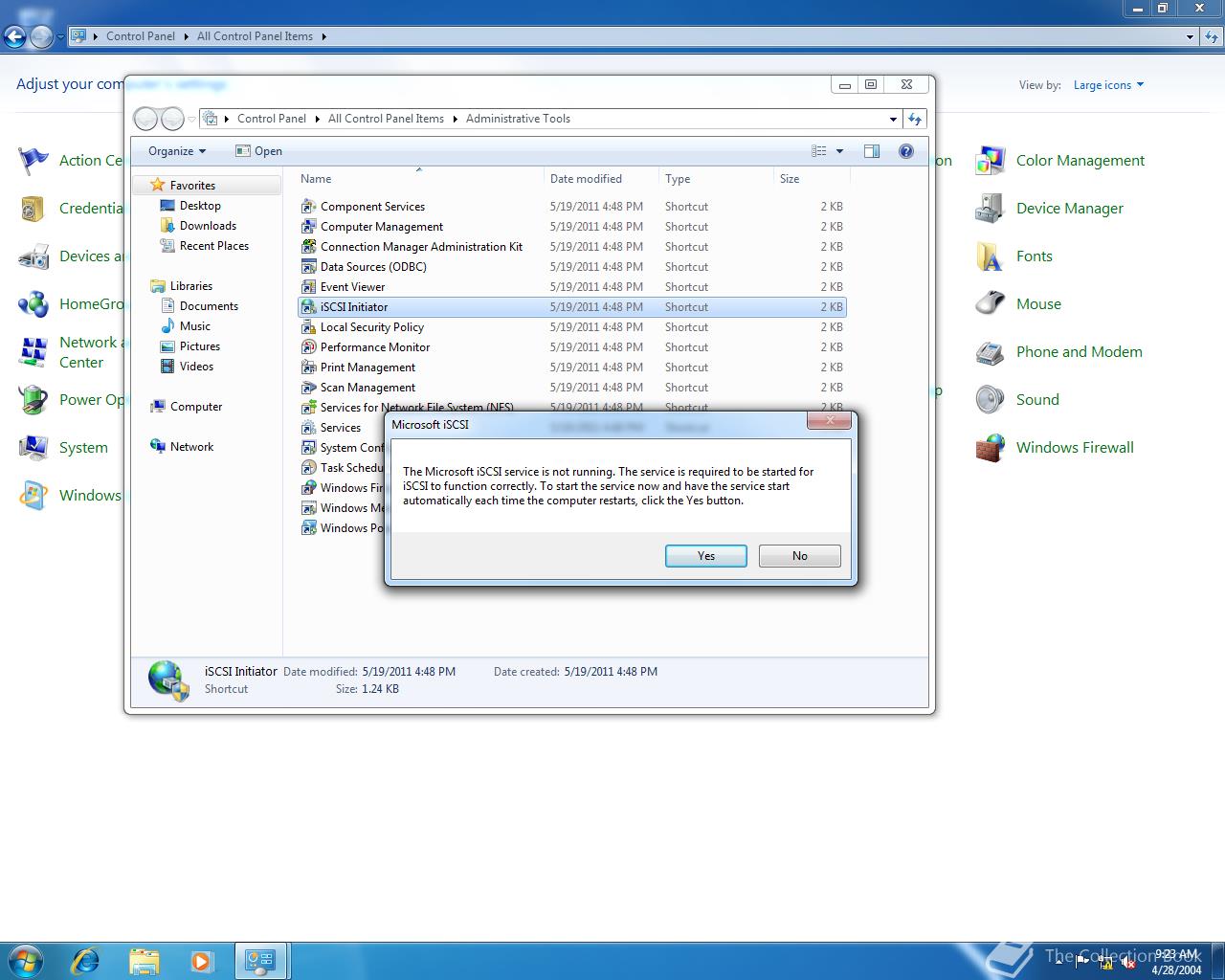Sort by Type column header
The width and height of the screenshot is (1225, 980).
coord(716,179)
